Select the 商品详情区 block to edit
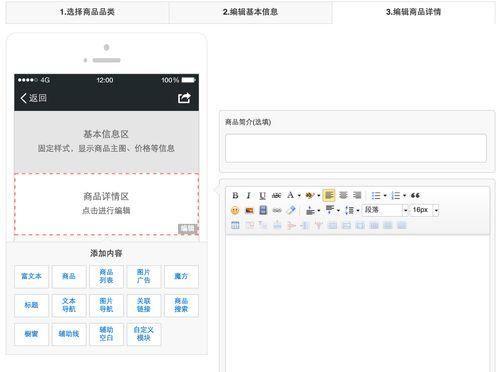Image resolution: width=500 pixels, height=372 pixels. [106, 204]
